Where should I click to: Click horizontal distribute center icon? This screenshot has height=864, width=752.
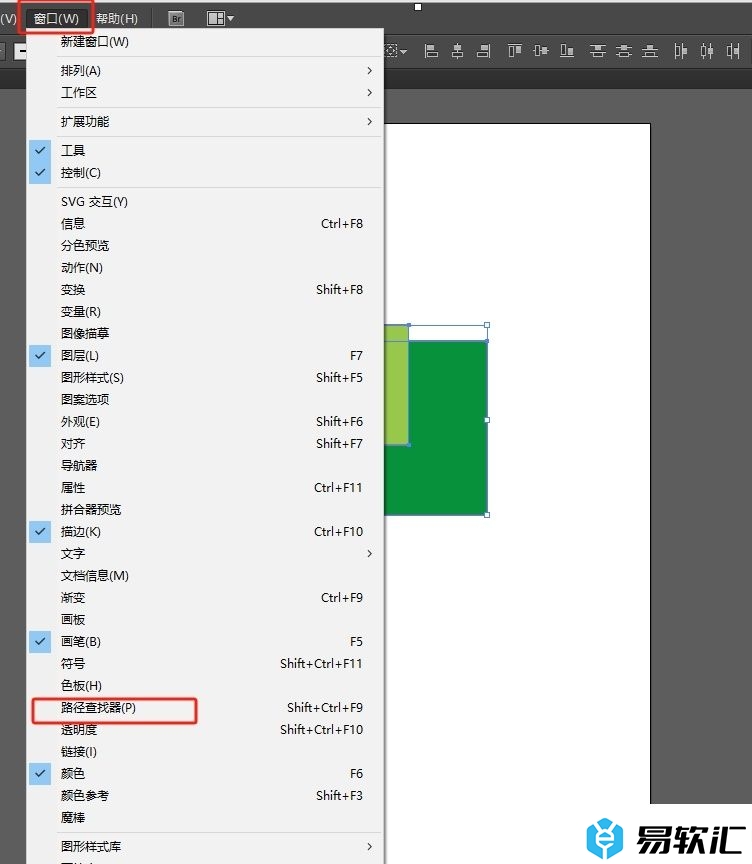(707, 51)
